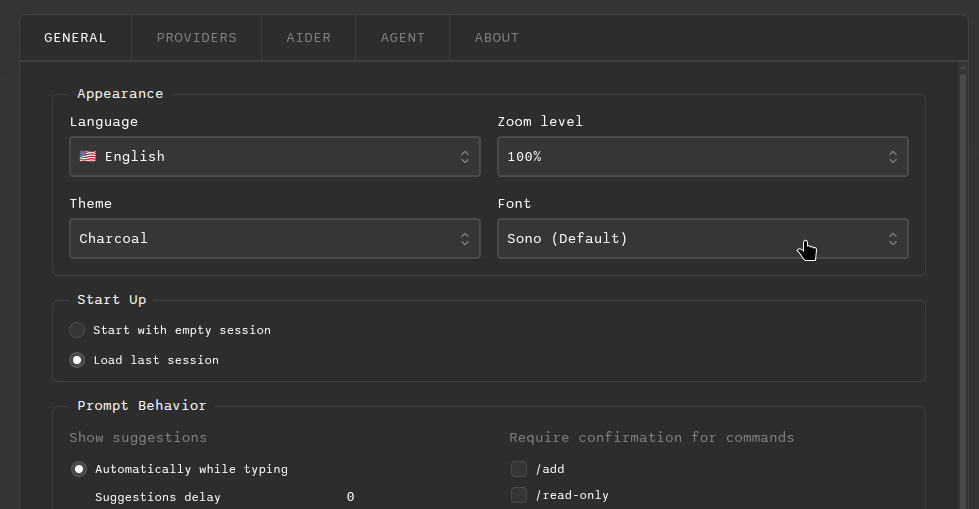Click the Zoom level label
This screenshot has height=509, width=979.
540,121
